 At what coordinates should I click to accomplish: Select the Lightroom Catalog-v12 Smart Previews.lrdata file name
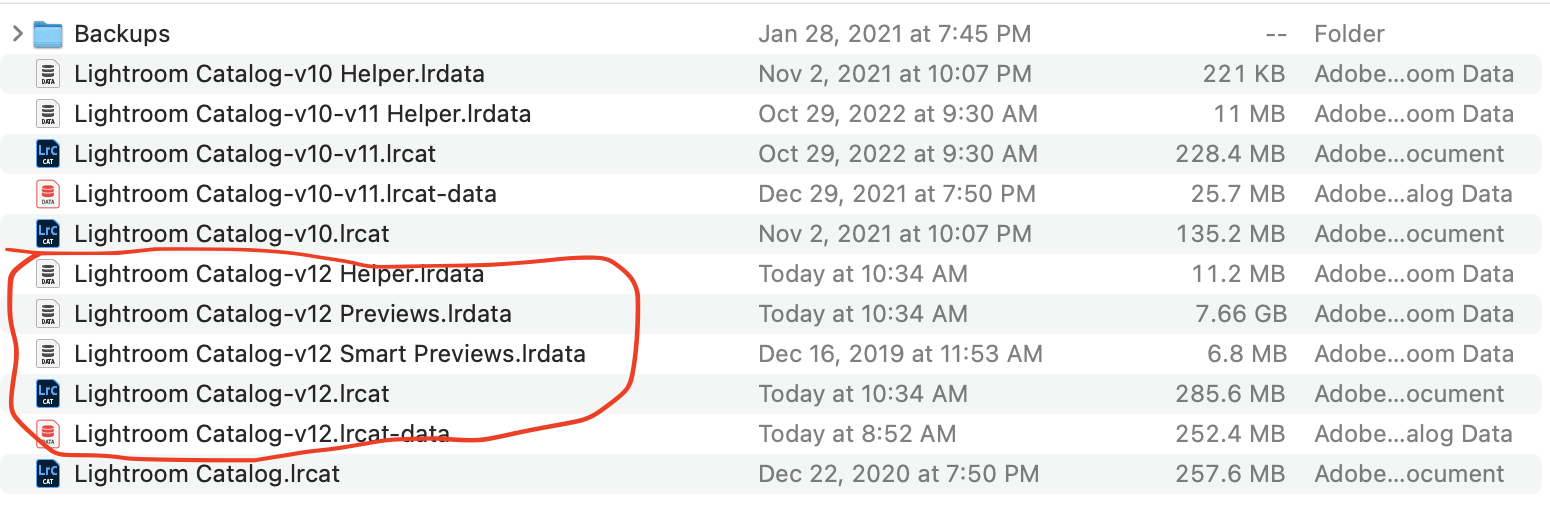point(330,354)
